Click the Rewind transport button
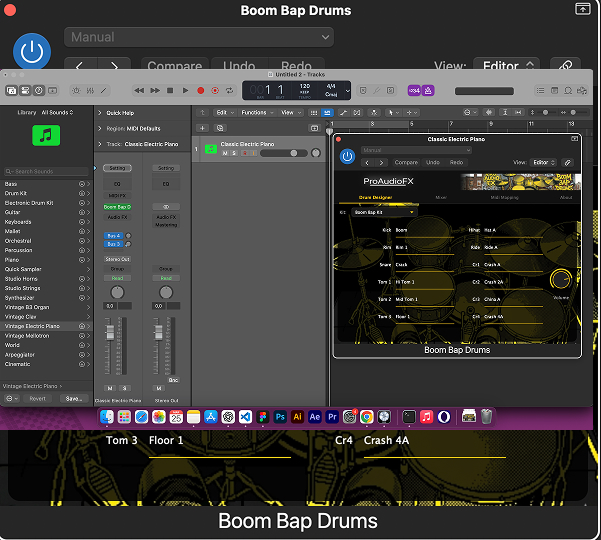Image resolution: width=601 pixels, height=540 pixels. tap(139, 90)
